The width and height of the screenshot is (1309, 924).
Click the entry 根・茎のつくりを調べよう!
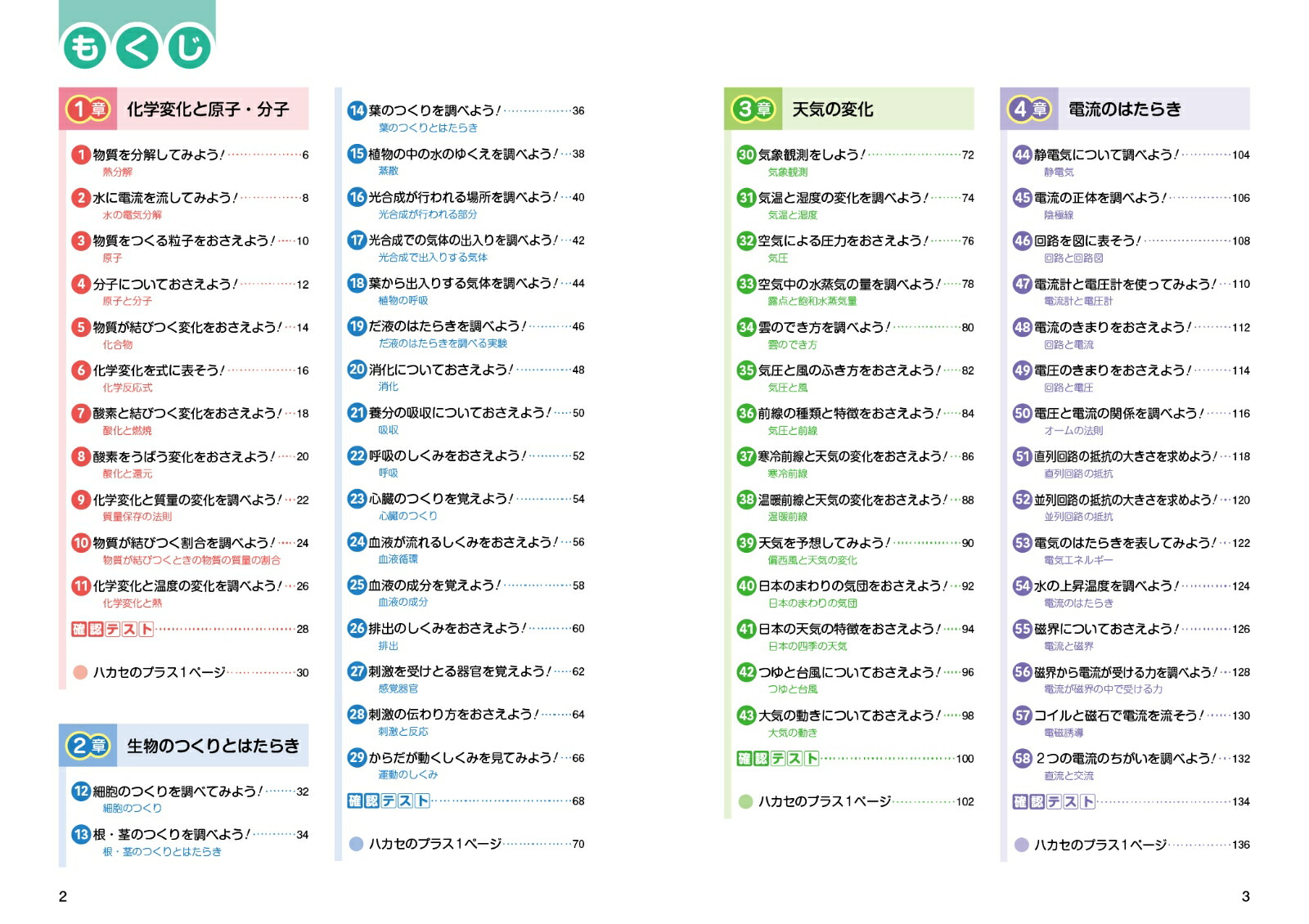click(172, 834)
